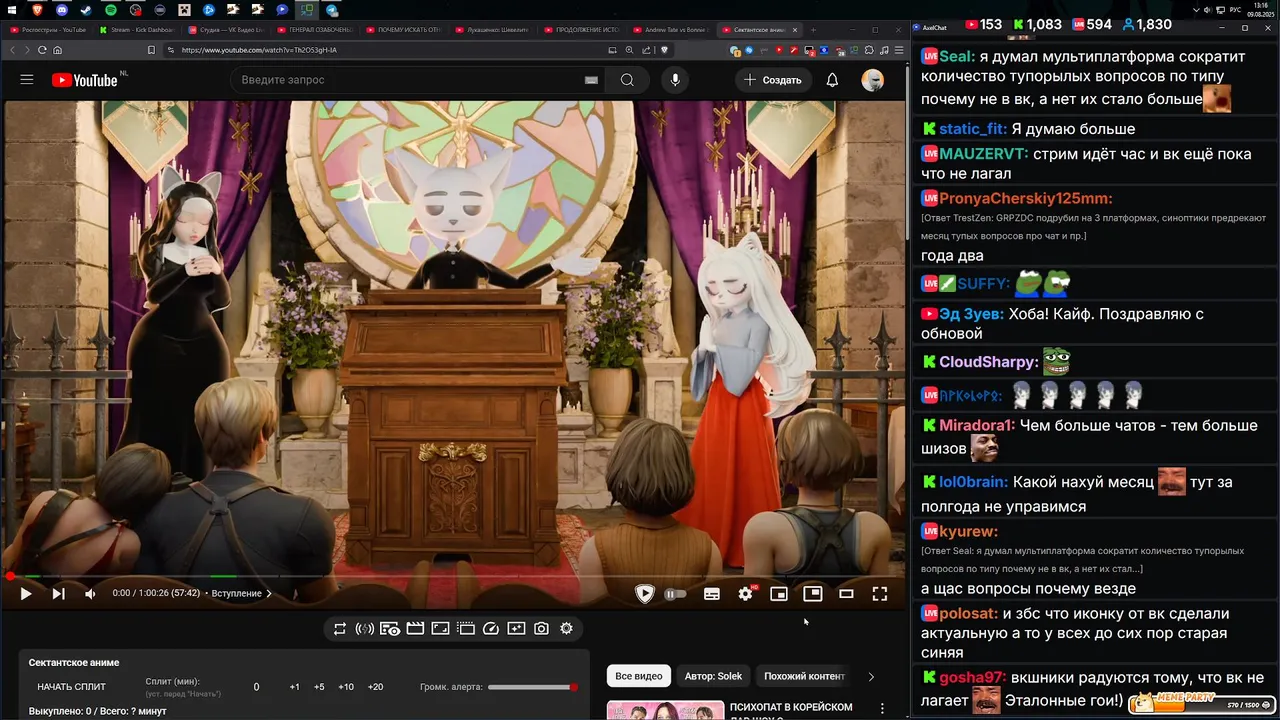
Task: Click the fit-to-window frame icon
Action: 440,629
